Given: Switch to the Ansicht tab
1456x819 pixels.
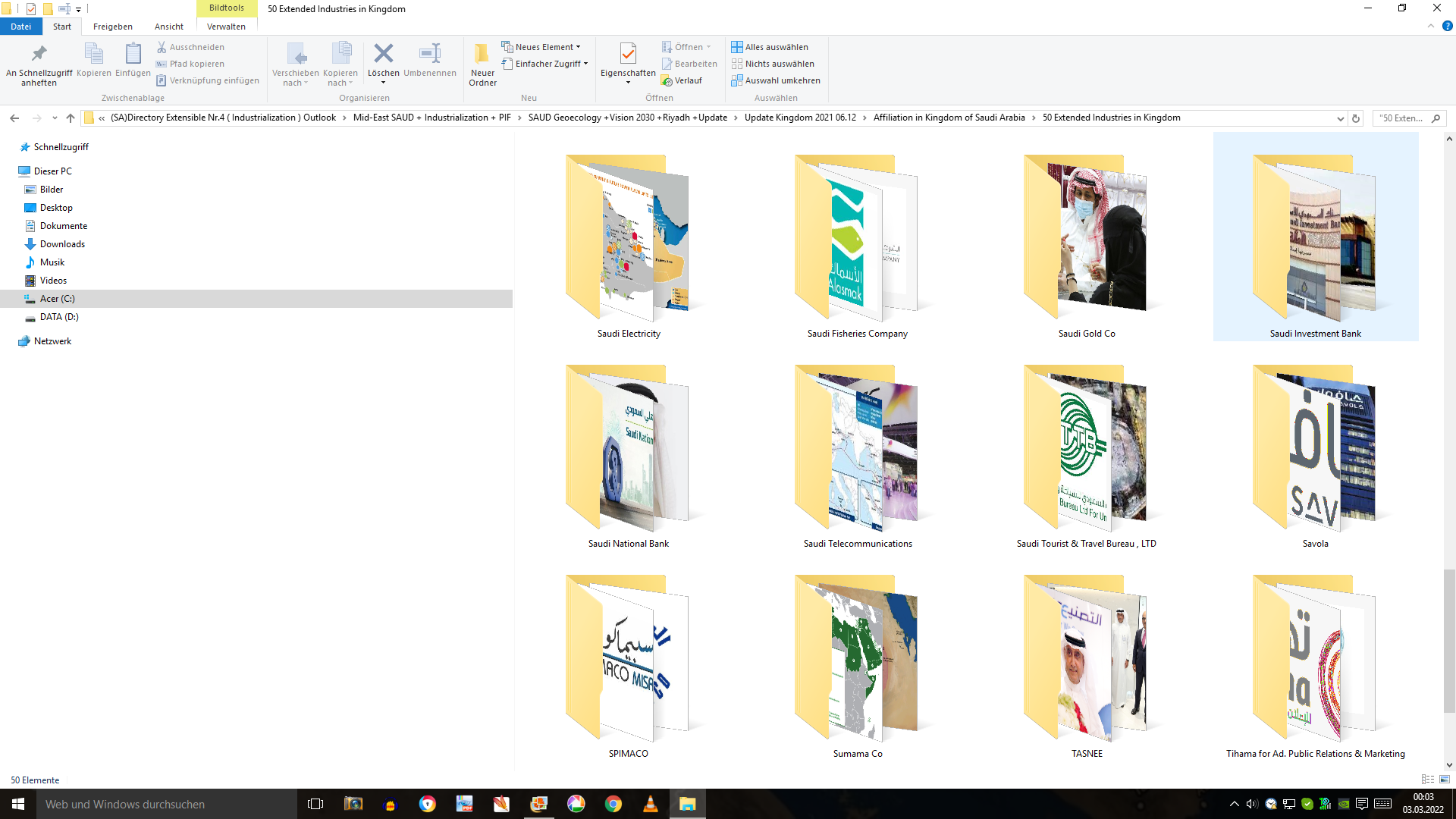Looking at the screenshot, I should pyautogui.click(x=169, y=27).
